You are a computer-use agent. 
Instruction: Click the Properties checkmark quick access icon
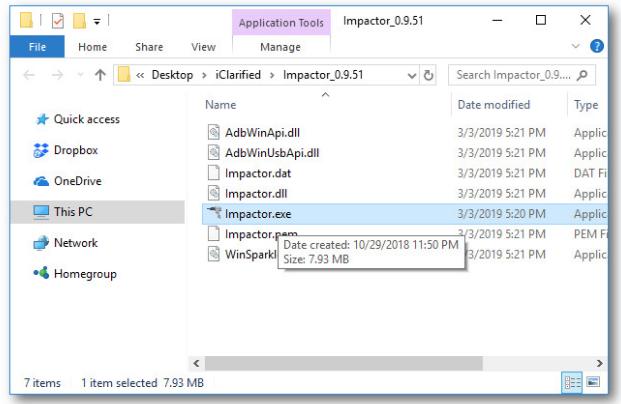pos(58,21)
